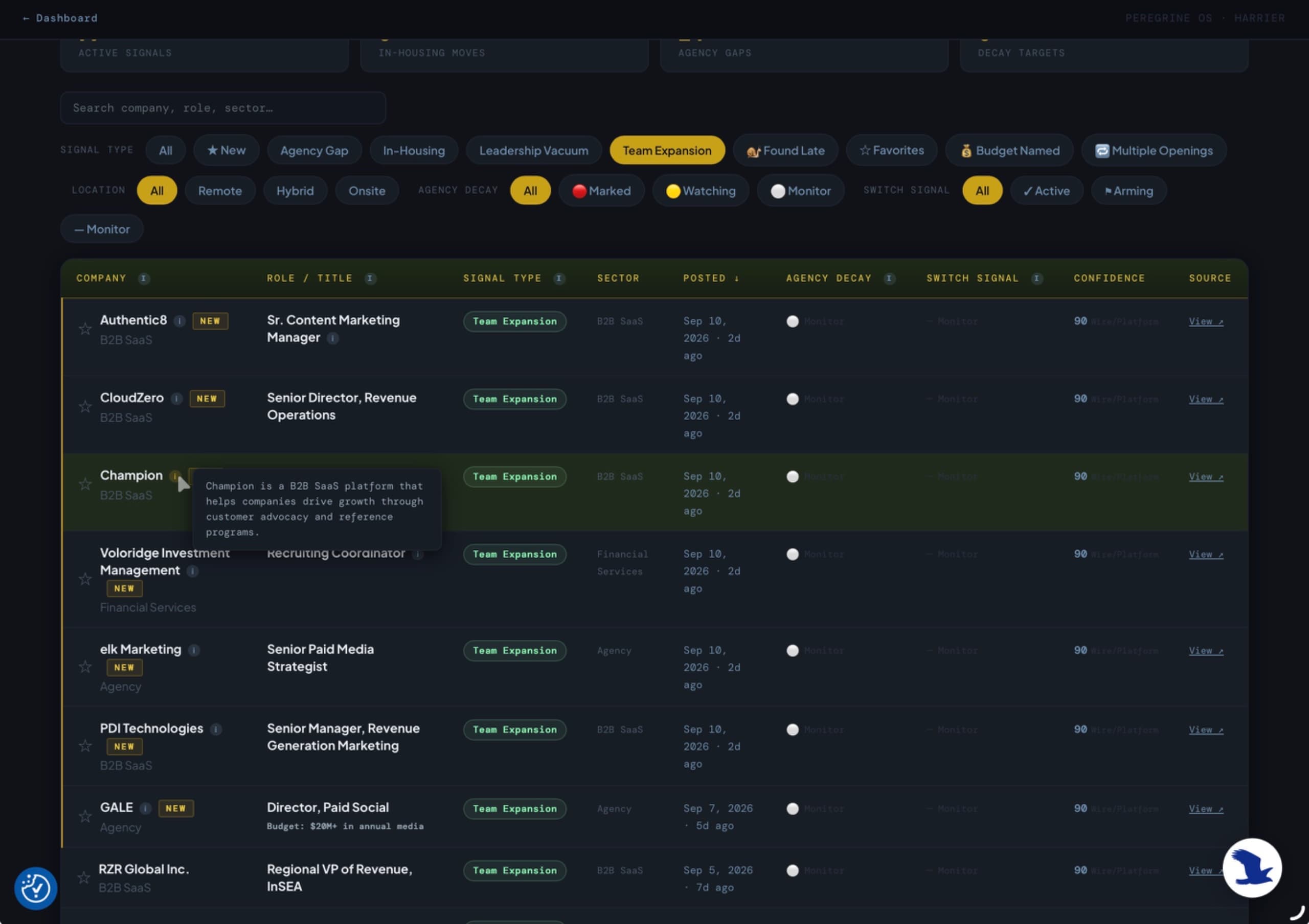The height and width of the screenshot is (924, 1309).
Task: Open the peregrine bird assistant button
Action: tap(1253, 868)
